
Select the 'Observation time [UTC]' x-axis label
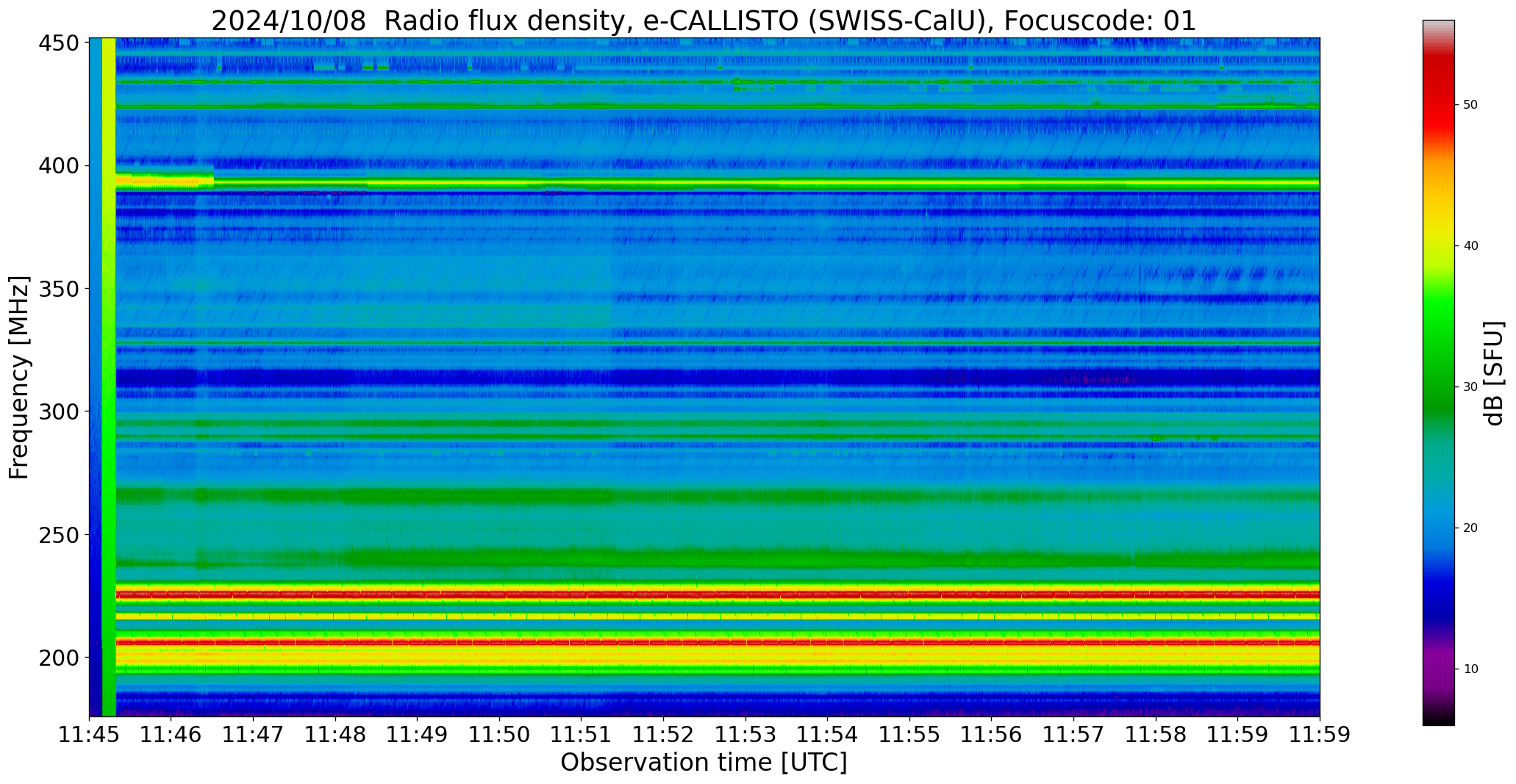tap(704, 763)
